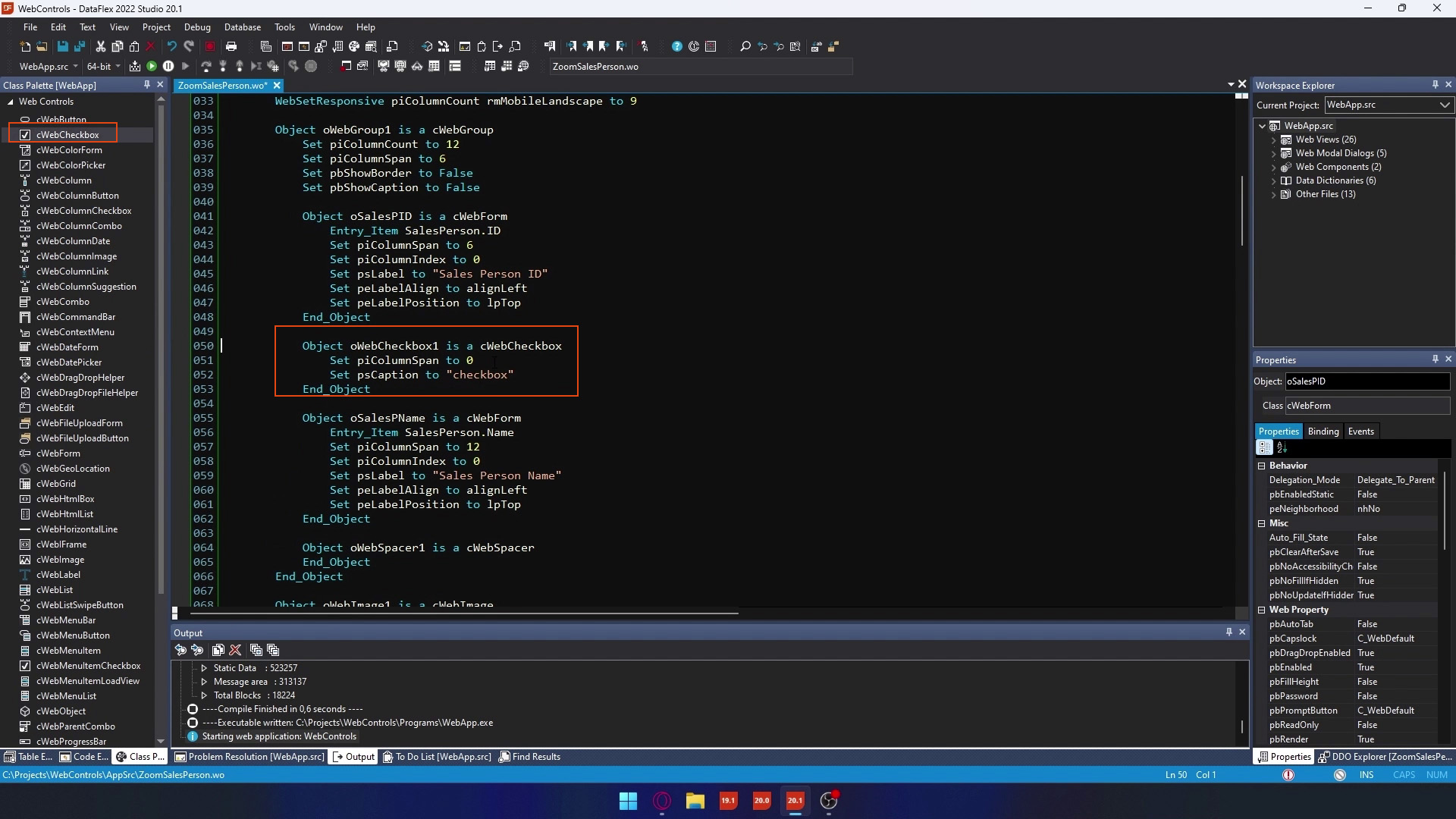Open Windows Start menu

(x=628, y=801)
